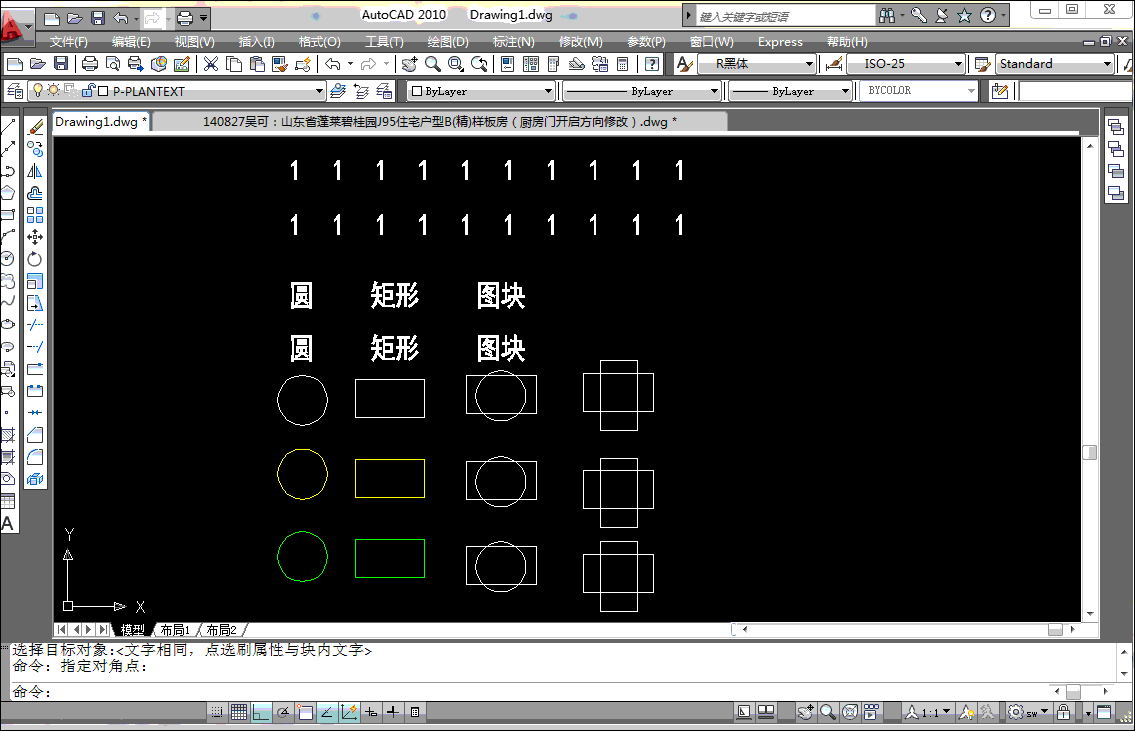Open the Express menu
Viewport: 1135px width, 731px height.
tap(780, 42)
